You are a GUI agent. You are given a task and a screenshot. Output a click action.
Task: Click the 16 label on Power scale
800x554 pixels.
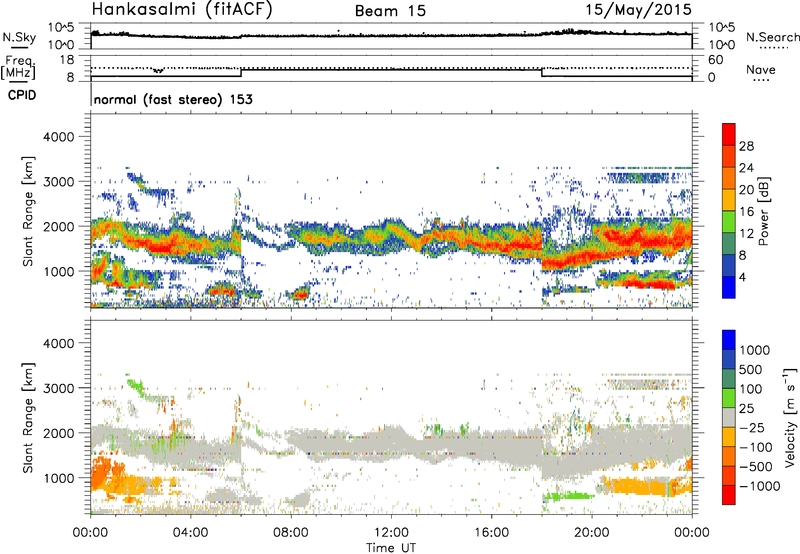746,212
